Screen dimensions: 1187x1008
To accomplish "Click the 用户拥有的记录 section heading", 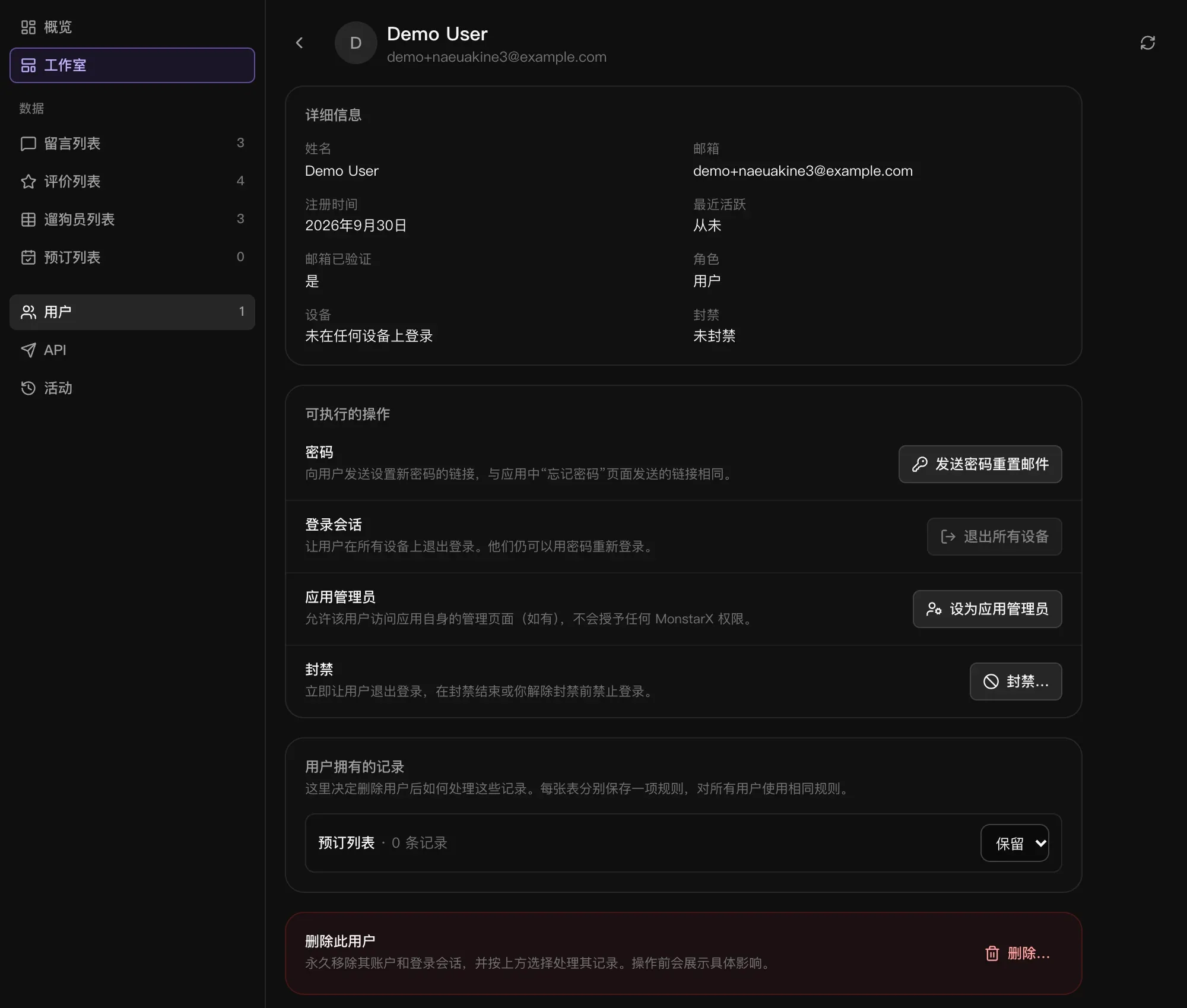I will point(354,767).
